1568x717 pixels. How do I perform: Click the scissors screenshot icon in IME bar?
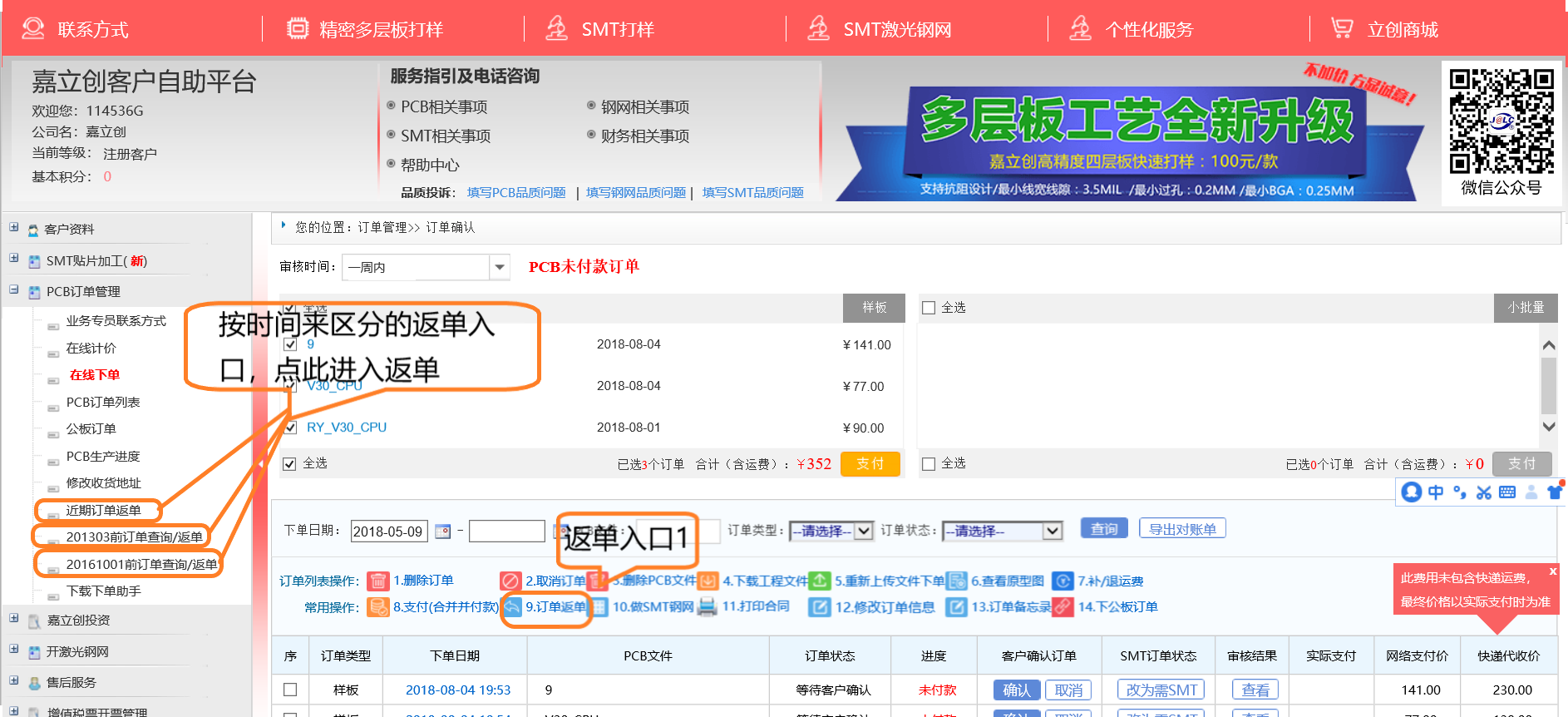click(1483, 492)
